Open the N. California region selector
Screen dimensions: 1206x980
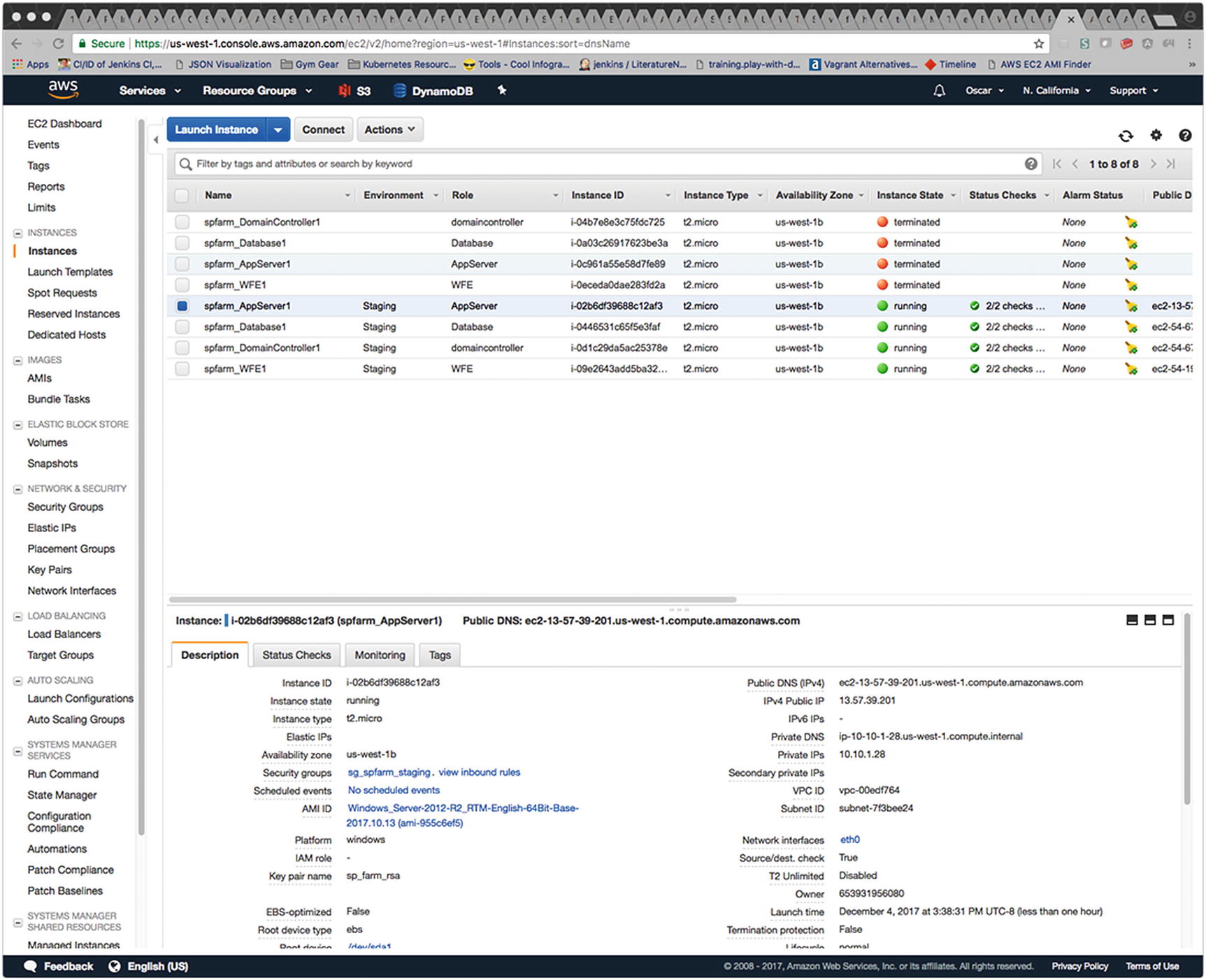1056,91
